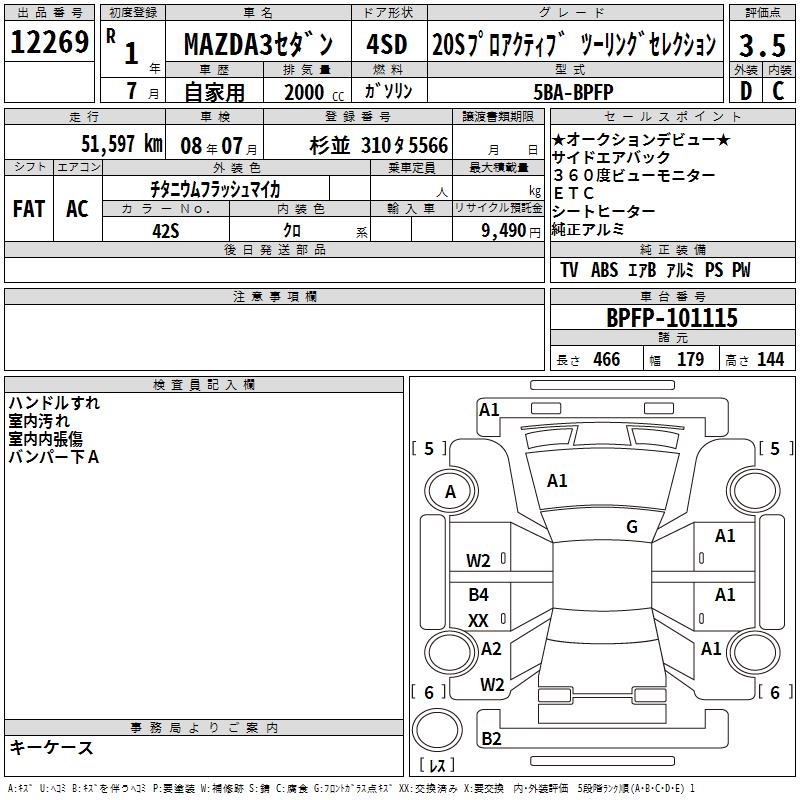The width and height of the screenshot is (800, 800).
Task: Select inspector note "室内汚れ"
Action: (x=38, y=421)
